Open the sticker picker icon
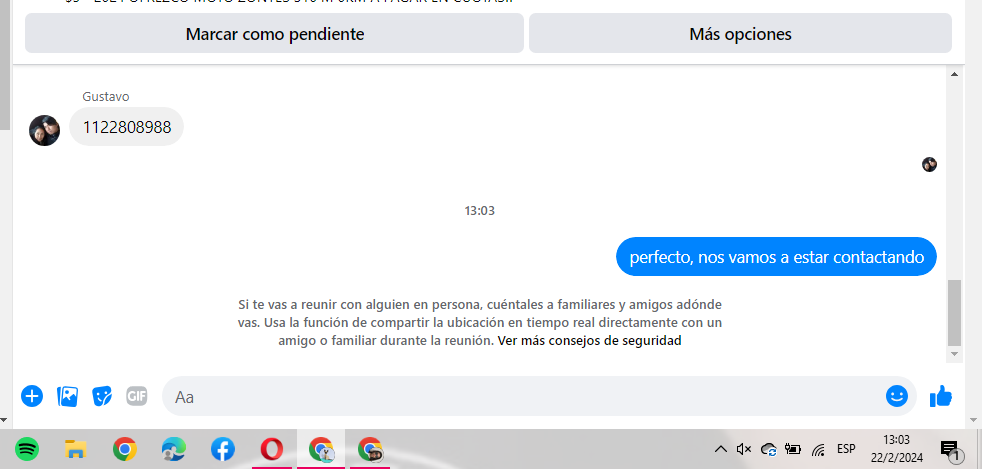Viewport: 982px width, 469px height. pyautogui.click(x=102, y=396)
